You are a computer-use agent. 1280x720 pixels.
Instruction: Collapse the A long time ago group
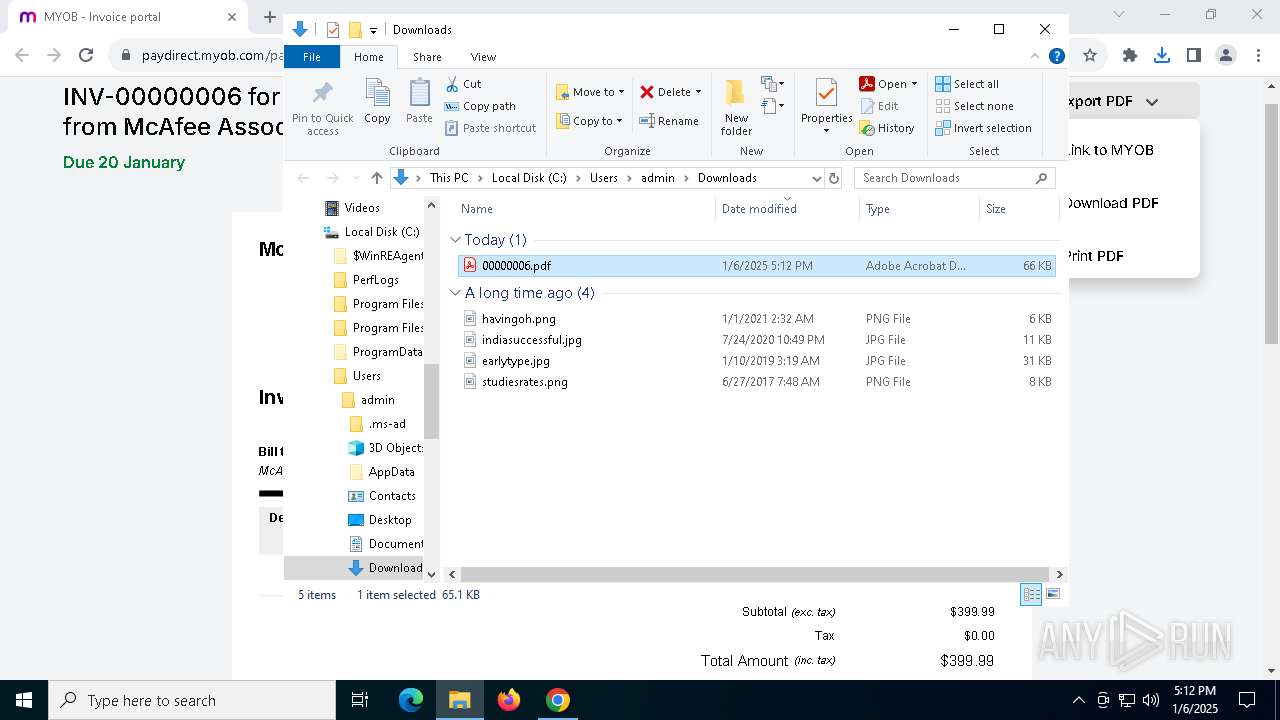click(x=455, y=293)
